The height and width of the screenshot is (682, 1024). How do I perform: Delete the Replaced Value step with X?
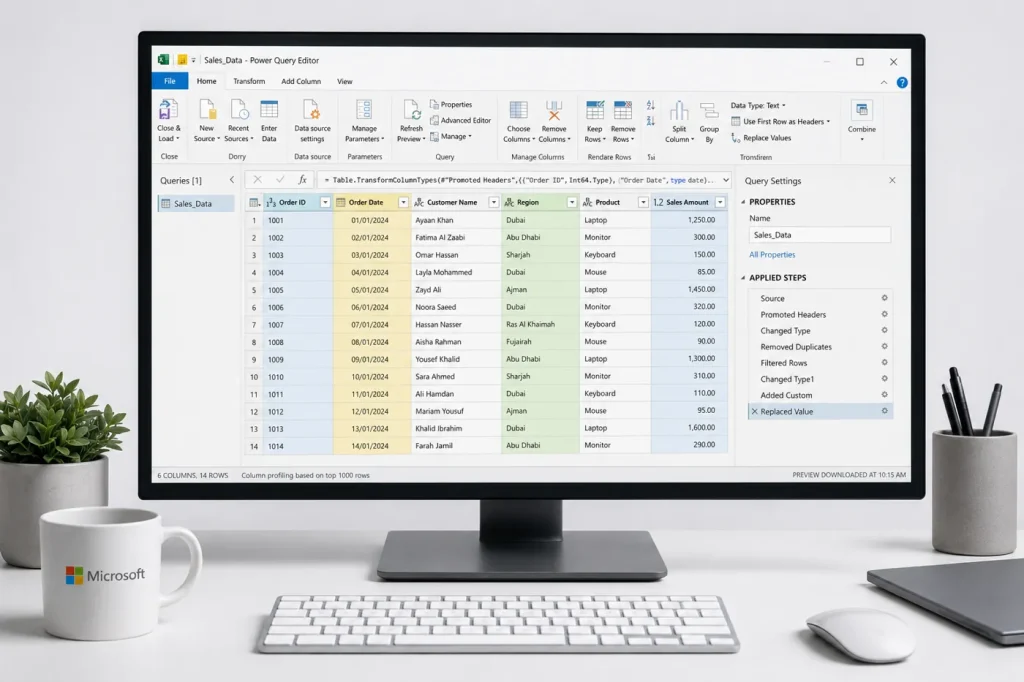pyautogui.click(x=754, y=412)
